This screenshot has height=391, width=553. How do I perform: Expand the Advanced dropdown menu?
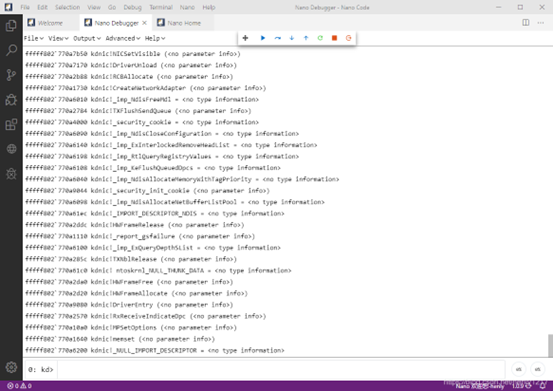[123, 38]
